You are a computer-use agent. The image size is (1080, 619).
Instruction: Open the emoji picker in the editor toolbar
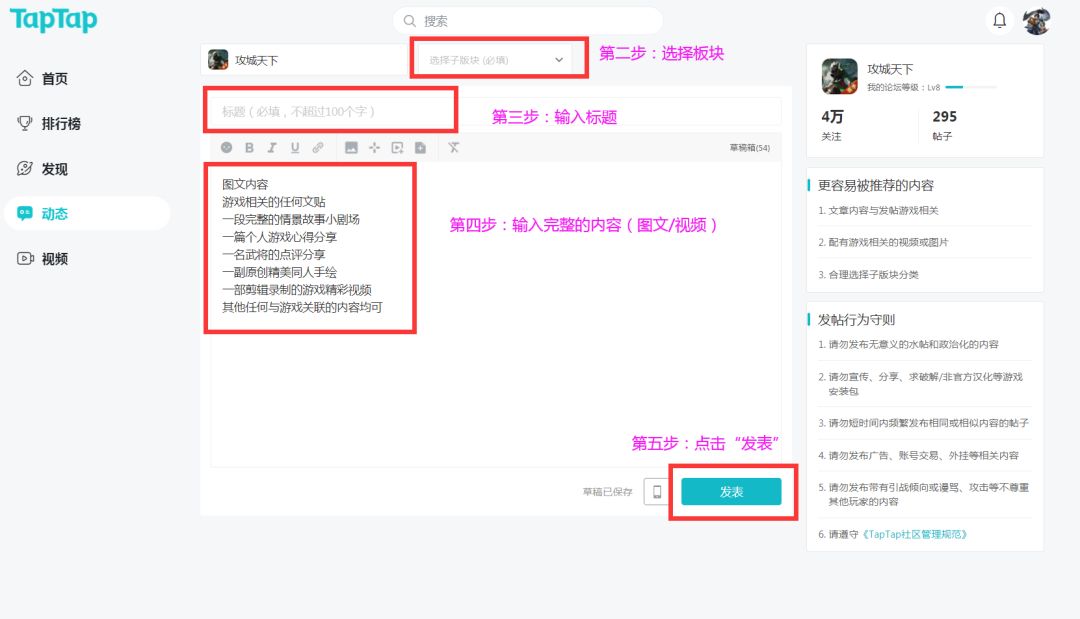click(x=227, y=148)
